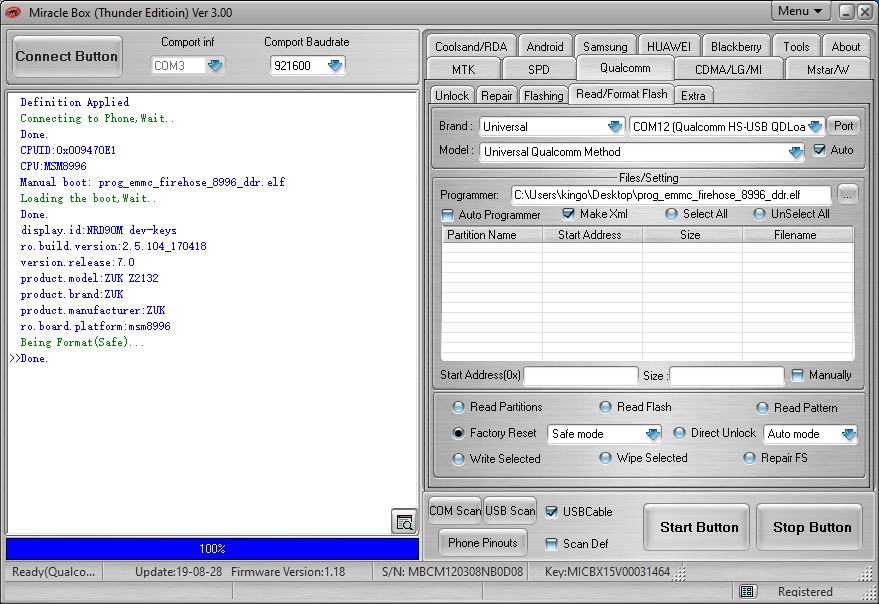Image resolution: width=879 pixels, height=604 pixels.
Task: Expand the Model Universal Qualcomm Method dropdown
Action: pyautogui.click(x=795, y=152)
